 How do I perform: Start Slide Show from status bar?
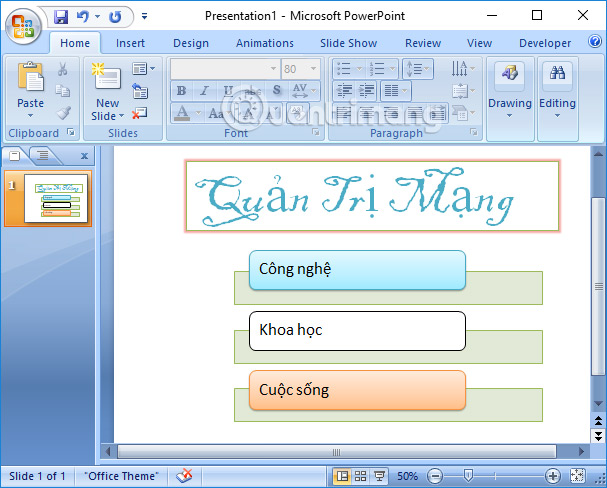379,476
